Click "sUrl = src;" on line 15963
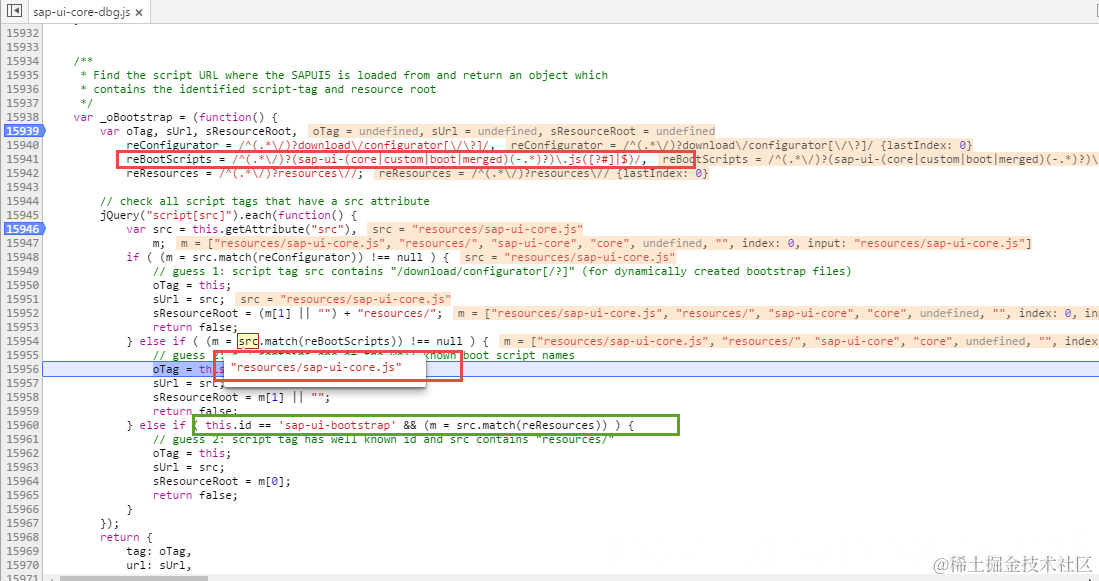This screenshot has height=581, width=1099. coord(189,467)
